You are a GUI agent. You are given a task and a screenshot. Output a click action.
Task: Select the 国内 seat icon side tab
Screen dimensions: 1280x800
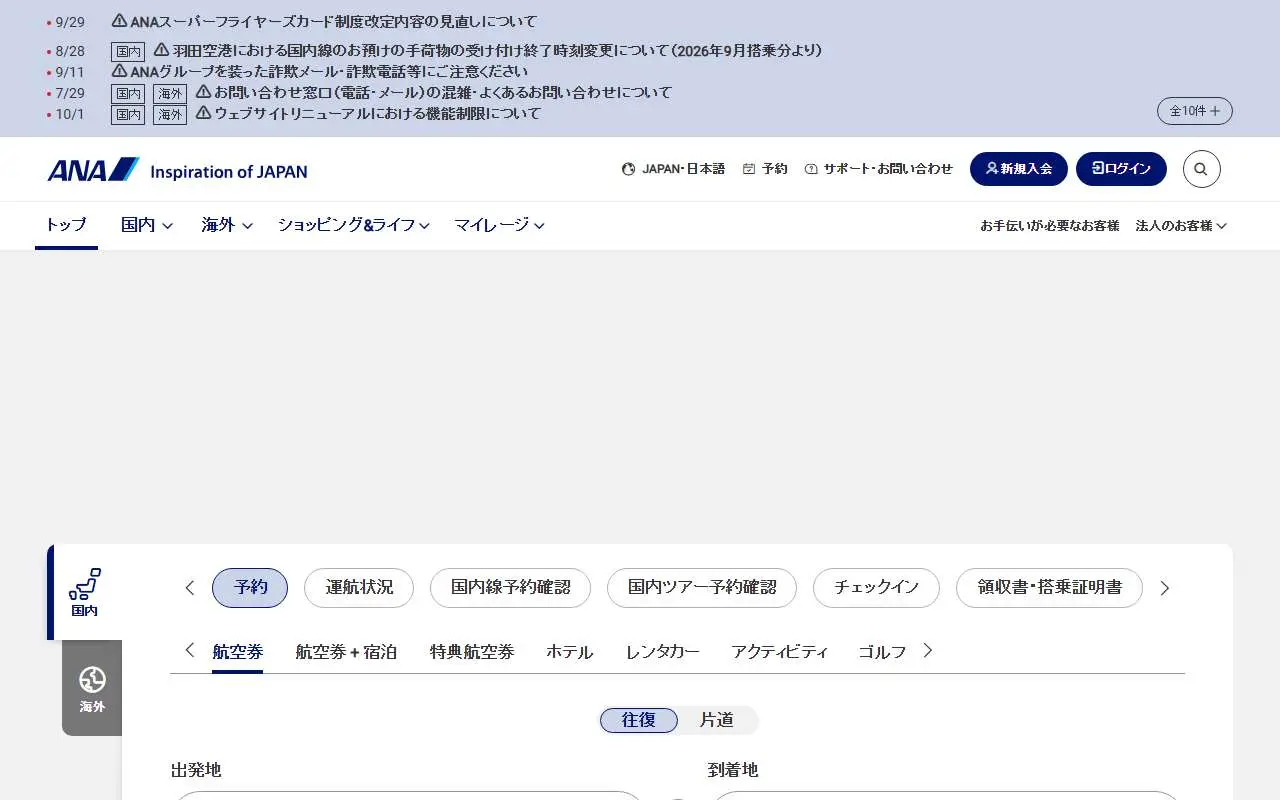coord(85,592)
